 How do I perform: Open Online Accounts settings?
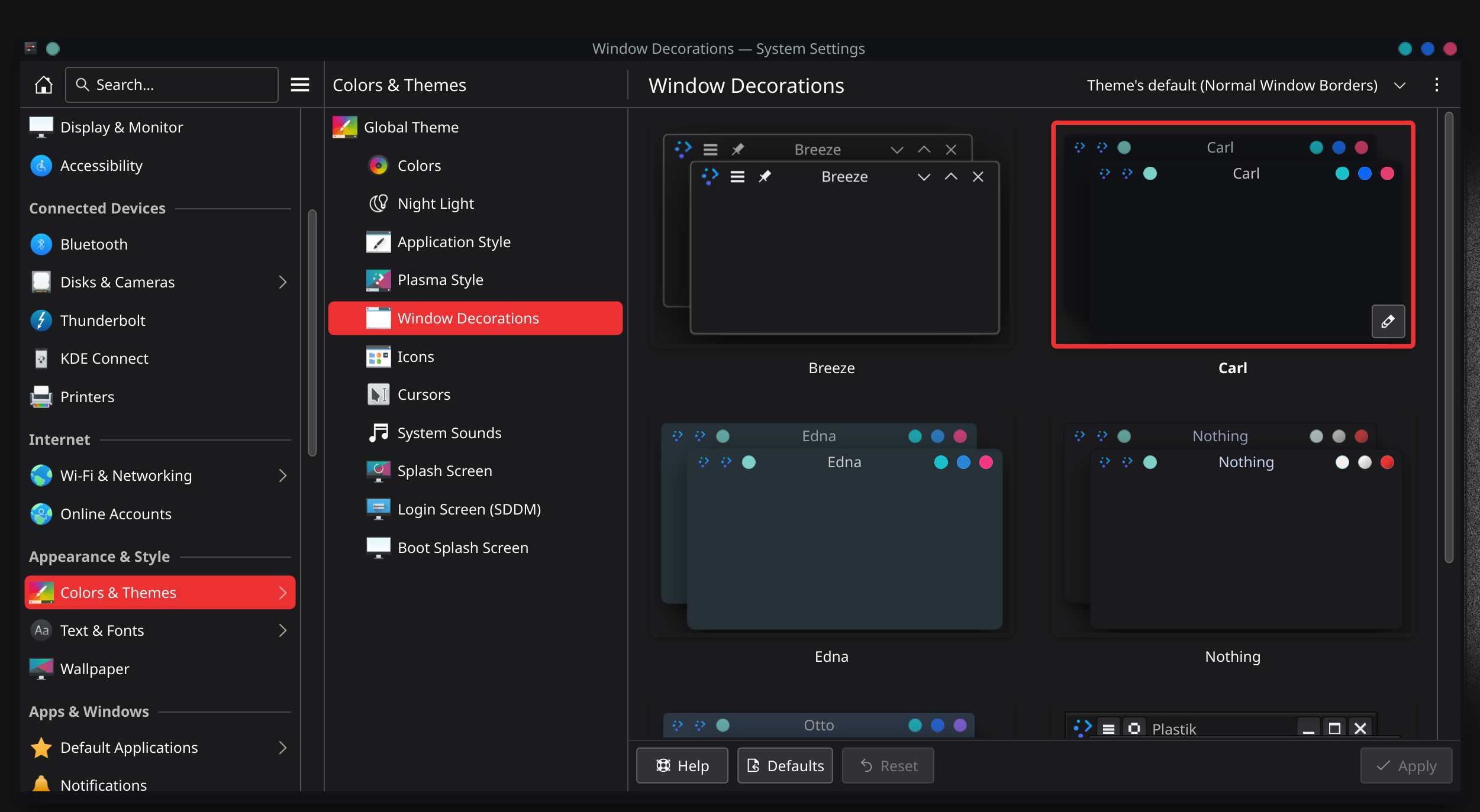(x=160, y=514)
